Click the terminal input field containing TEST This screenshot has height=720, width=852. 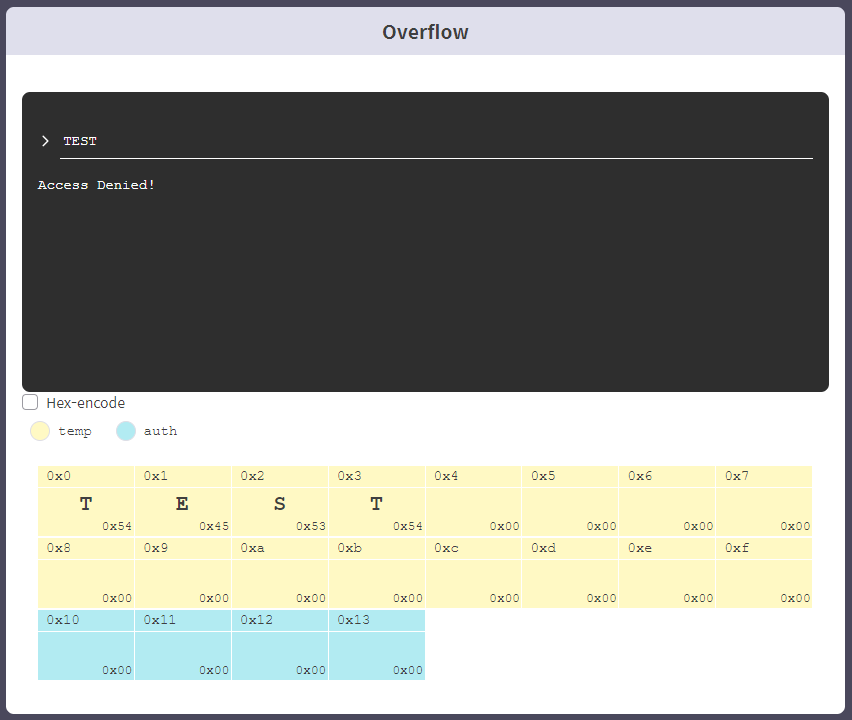[x=436, y=142]
